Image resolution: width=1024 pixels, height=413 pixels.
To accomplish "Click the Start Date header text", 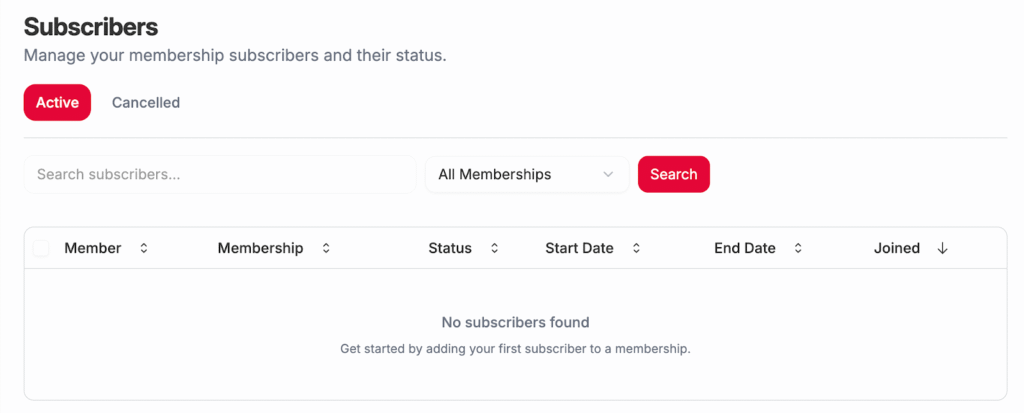I will pyautogui.click(x=579, y=248).
